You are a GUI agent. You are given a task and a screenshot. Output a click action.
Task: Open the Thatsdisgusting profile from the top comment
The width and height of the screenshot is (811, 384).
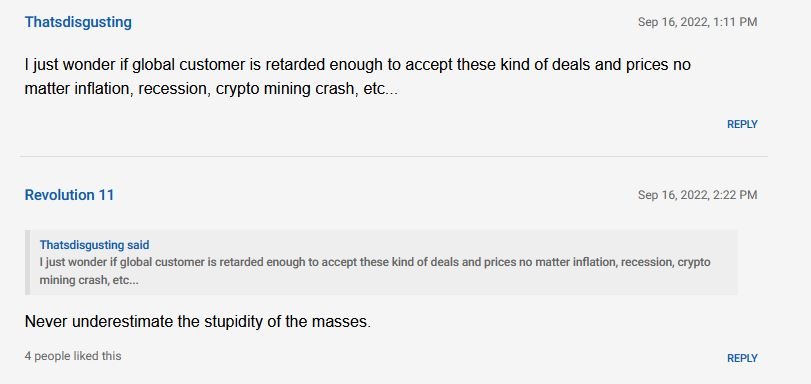[x=78, y=22]
